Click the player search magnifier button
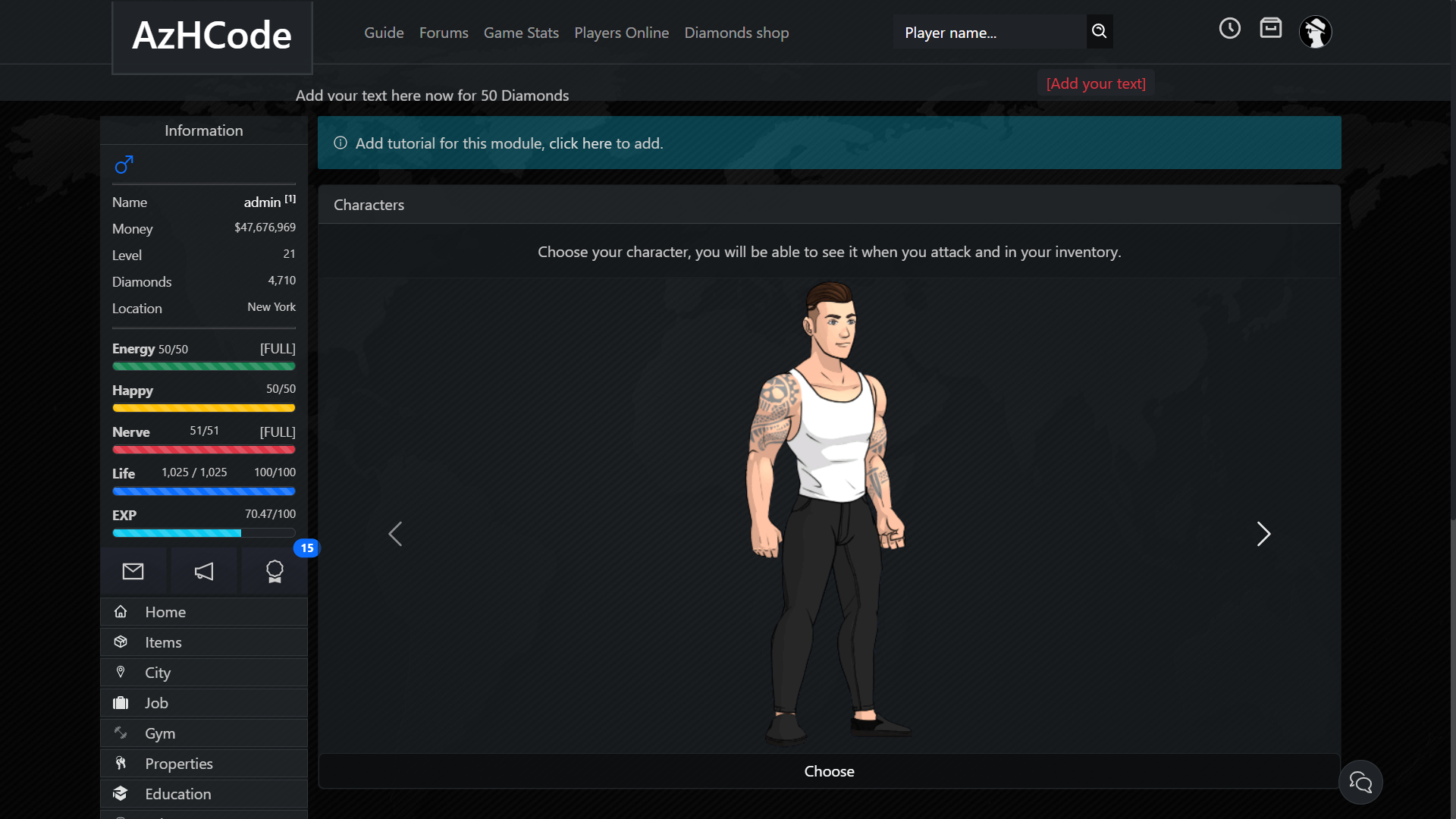Image resolution: width=1456 pixels, height=819 pixels. pos(1100,32)
